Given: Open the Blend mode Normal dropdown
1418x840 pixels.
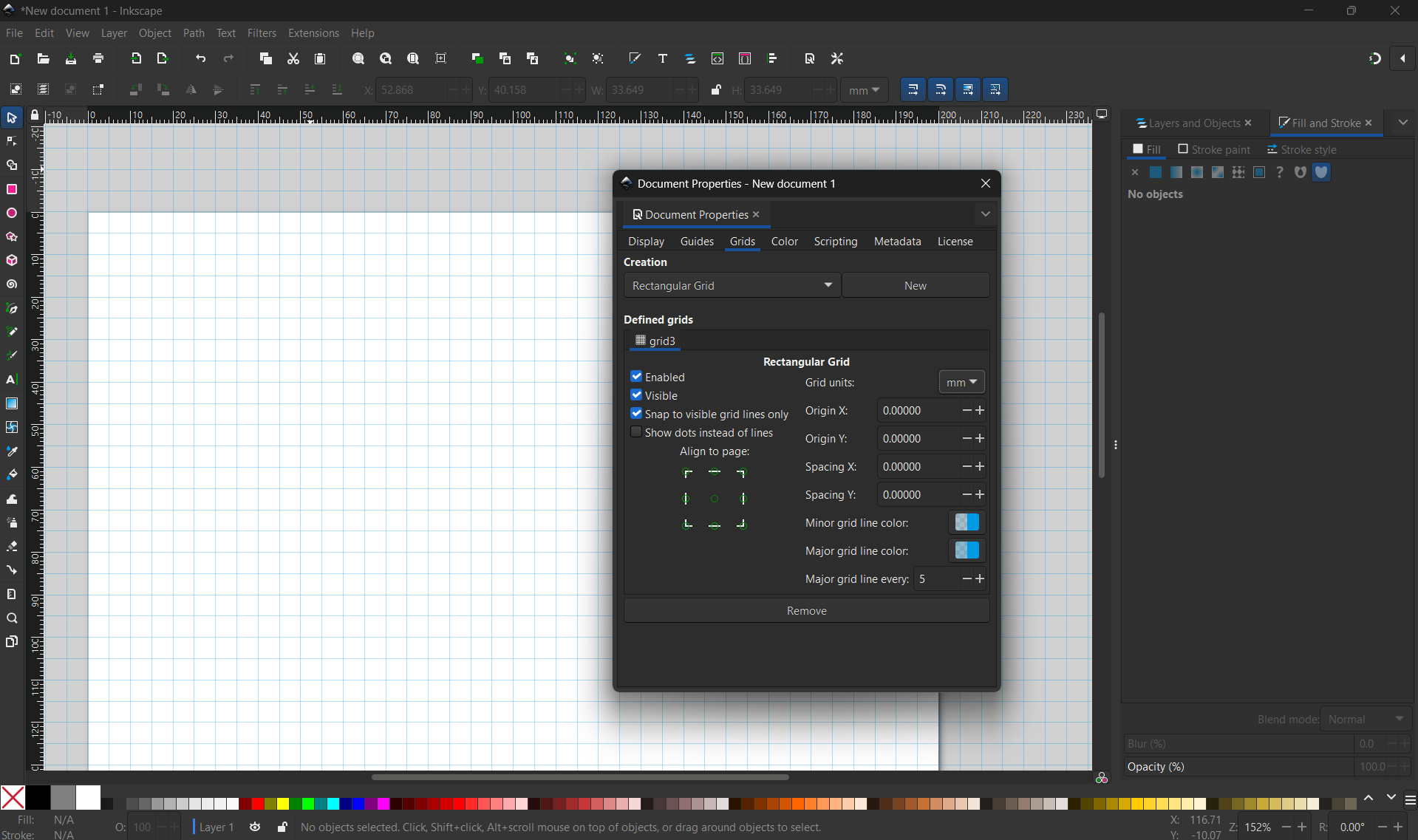Looking at the screenshot, I should pyautogui.click(x=1366, y=719).
